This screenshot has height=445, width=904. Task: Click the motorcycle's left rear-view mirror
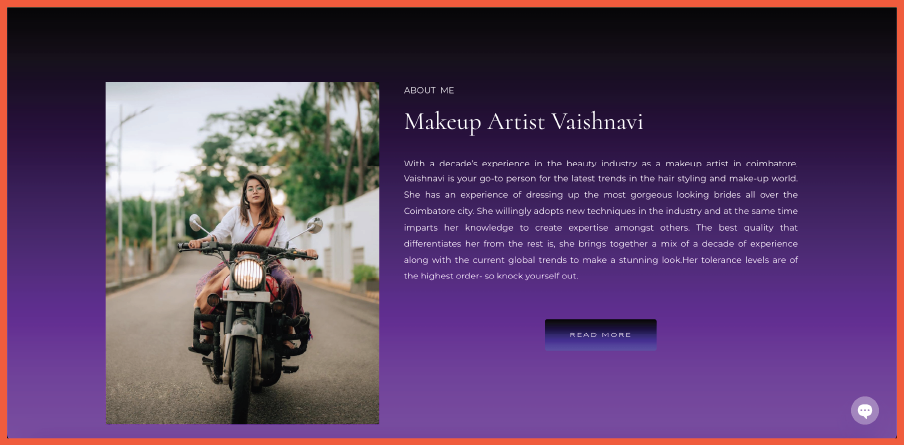click(195, 222)
